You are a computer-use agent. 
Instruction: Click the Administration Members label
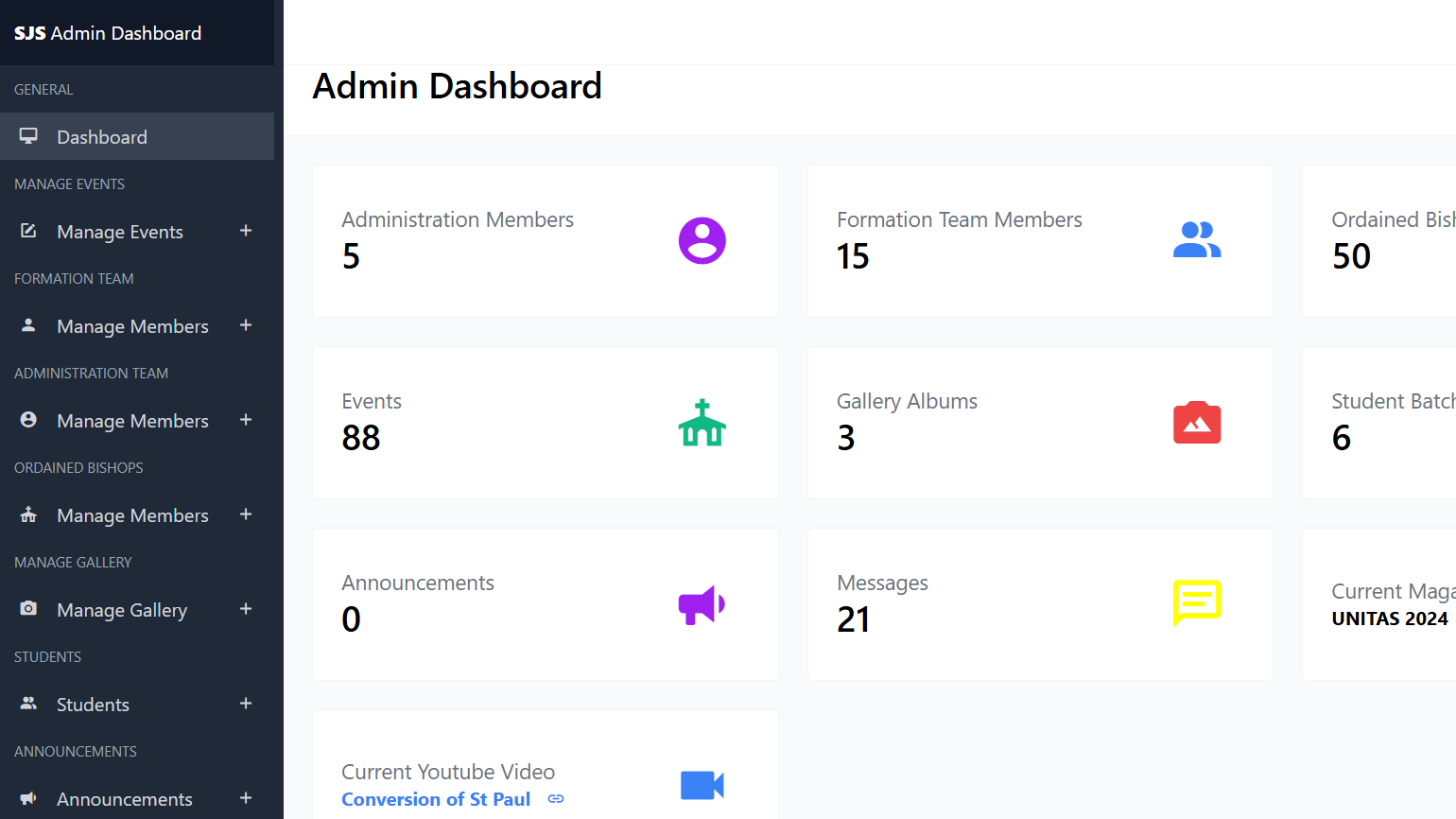point(458,219)
